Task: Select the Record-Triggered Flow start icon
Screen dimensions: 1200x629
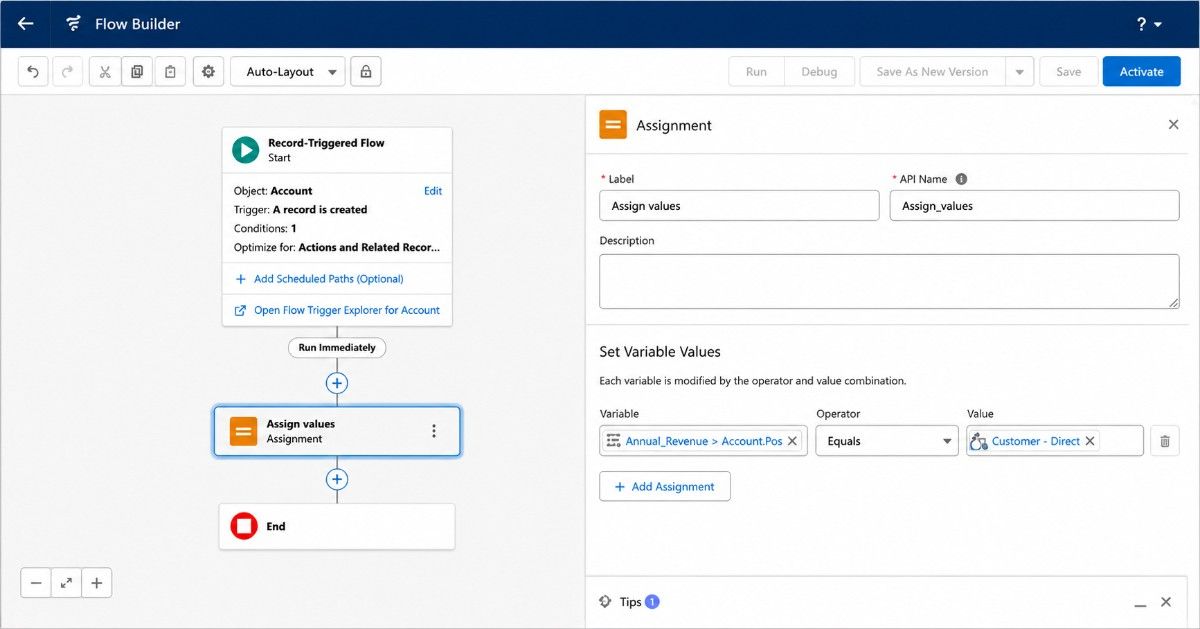Action: pyautogui.click(x=245, y=150)
